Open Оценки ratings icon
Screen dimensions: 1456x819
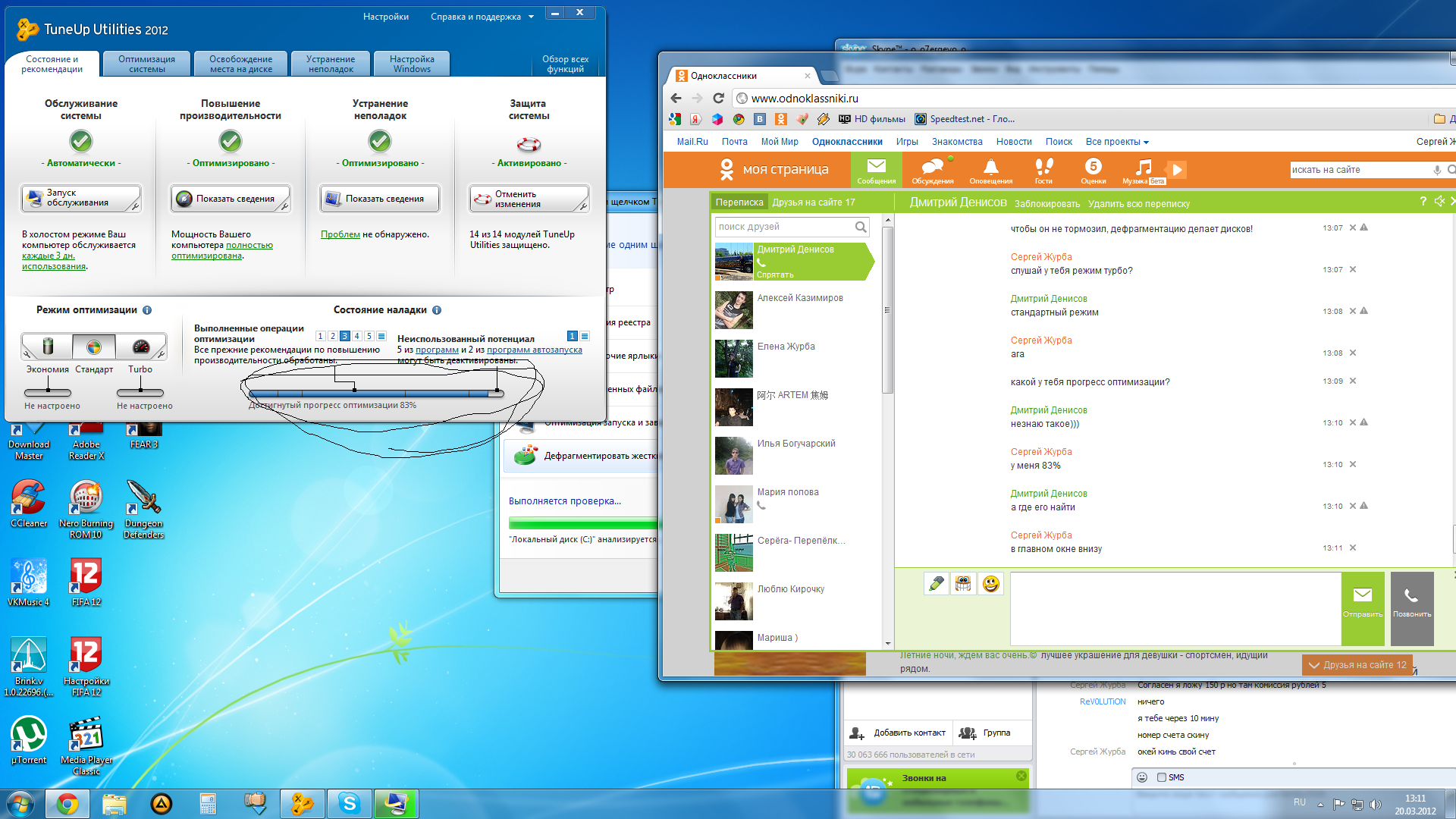pos(1093,171)
